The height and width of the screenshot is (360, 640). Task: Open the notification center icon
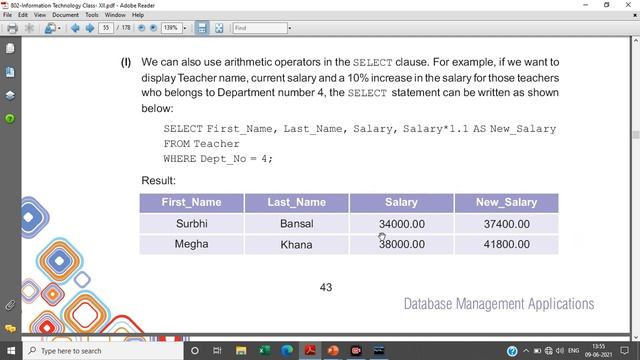point(624,351)
